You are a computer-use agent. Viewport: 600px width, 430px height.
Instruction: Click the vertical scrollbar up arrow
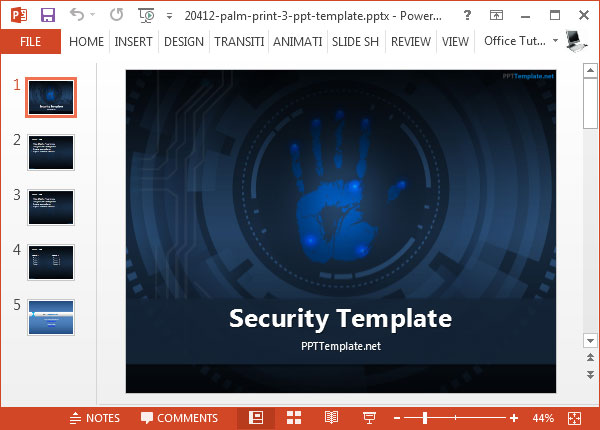(x=590, y=70)
